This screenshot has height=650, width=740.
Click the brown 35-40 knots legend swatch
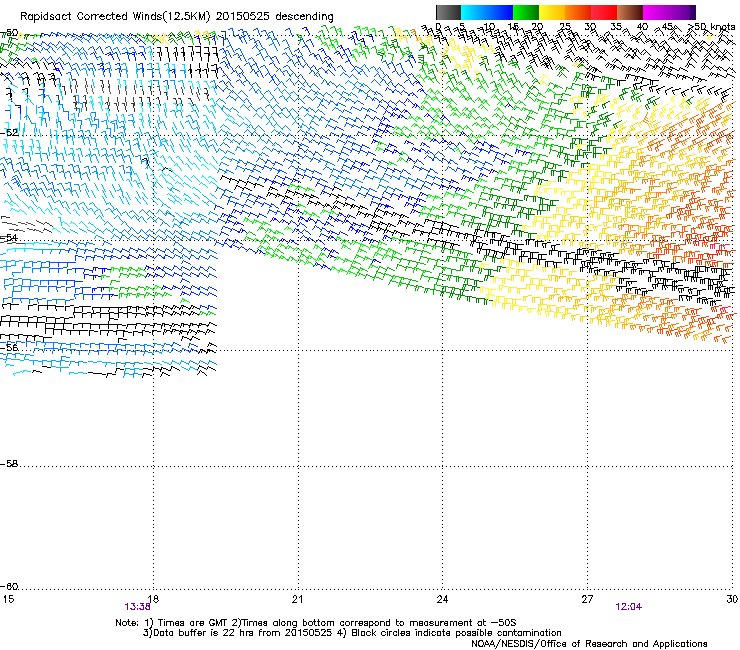(630, 12)
